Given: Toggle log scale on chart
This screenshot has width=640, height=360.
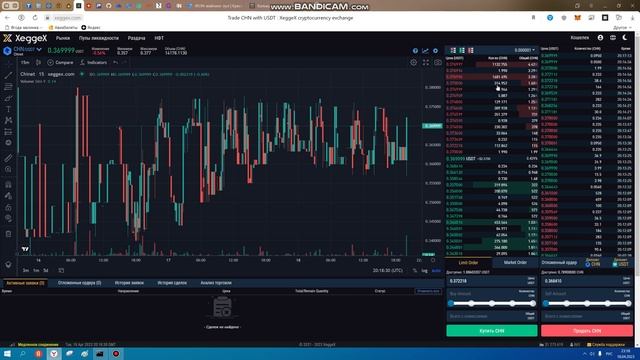Looking at the screenshot, I should [x=424, y=271].
